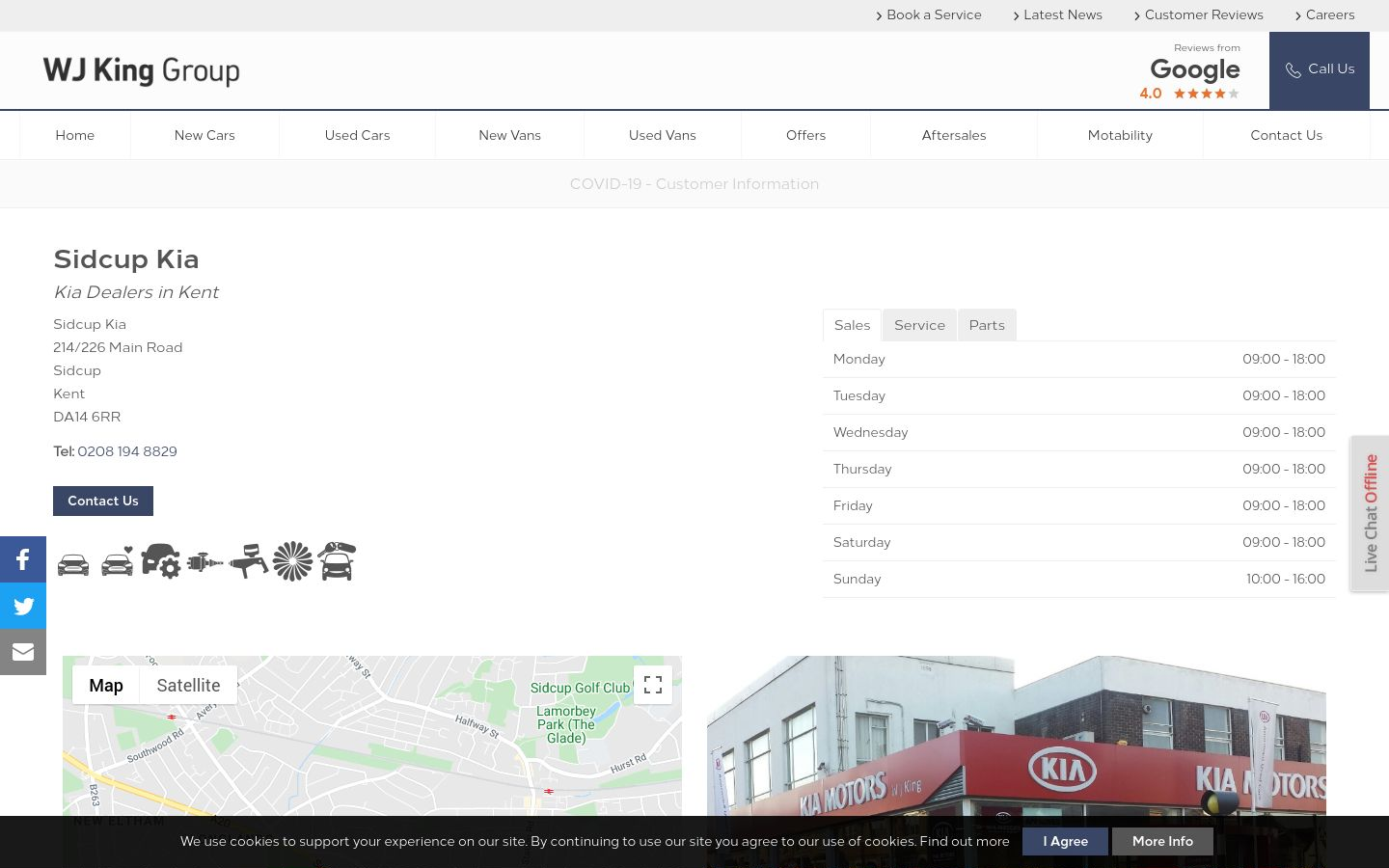This screenshot has height=868, width=1389.
Task: Click the Sidcup Kia heading
Action: (126, 258)
